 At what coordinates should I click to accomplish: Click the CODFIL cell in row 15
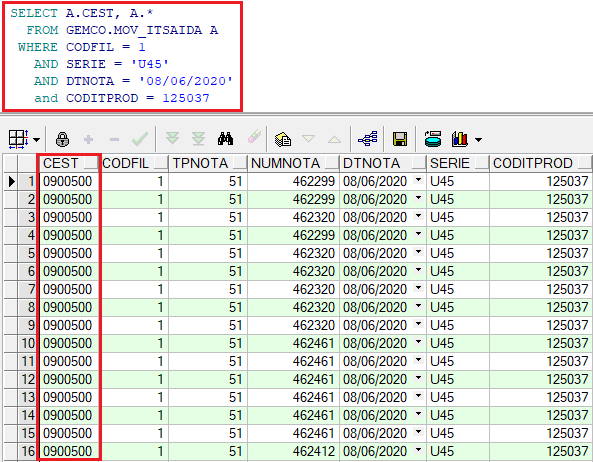tap(134, 434)
